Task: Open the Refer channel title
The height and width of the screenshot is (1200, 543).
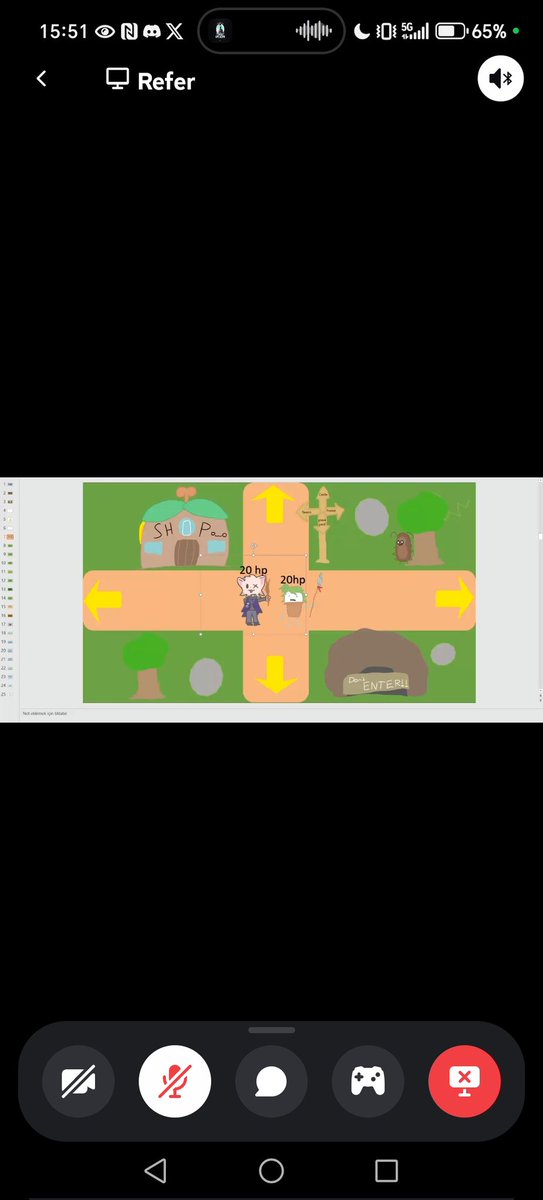Action: [166, 81]
